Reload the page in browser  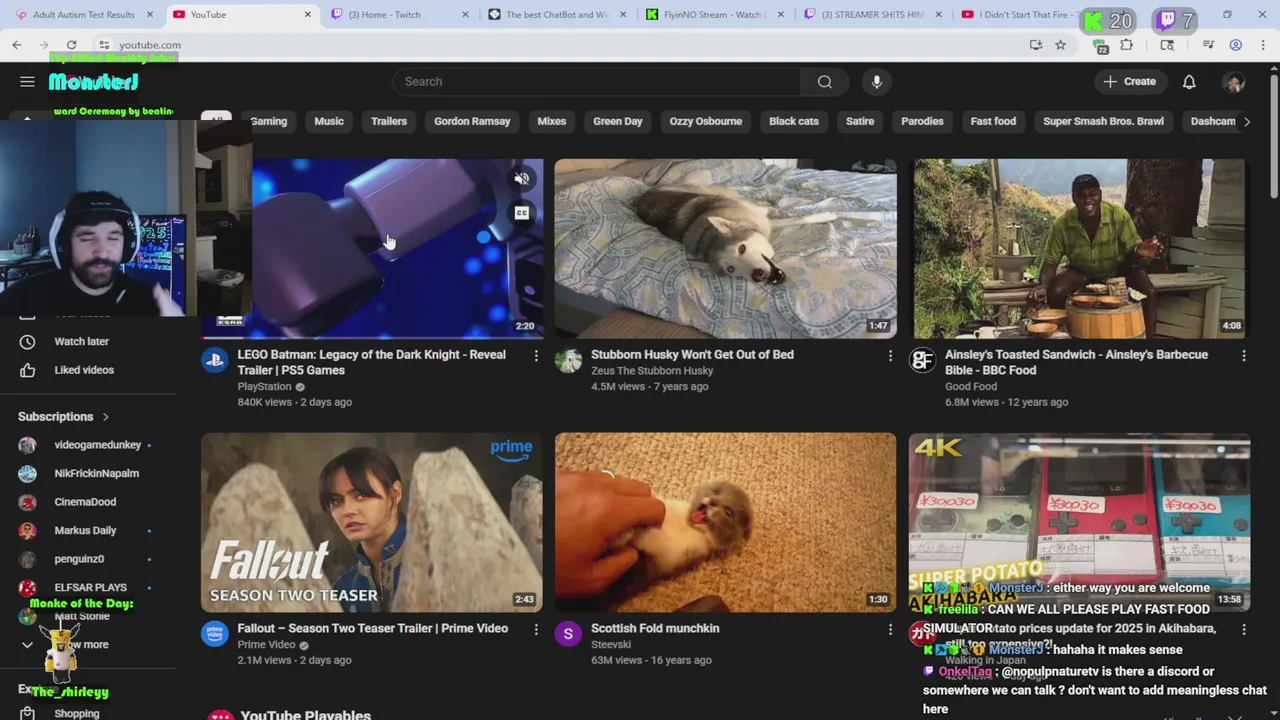pyautogui.click(x=71, y=45)
